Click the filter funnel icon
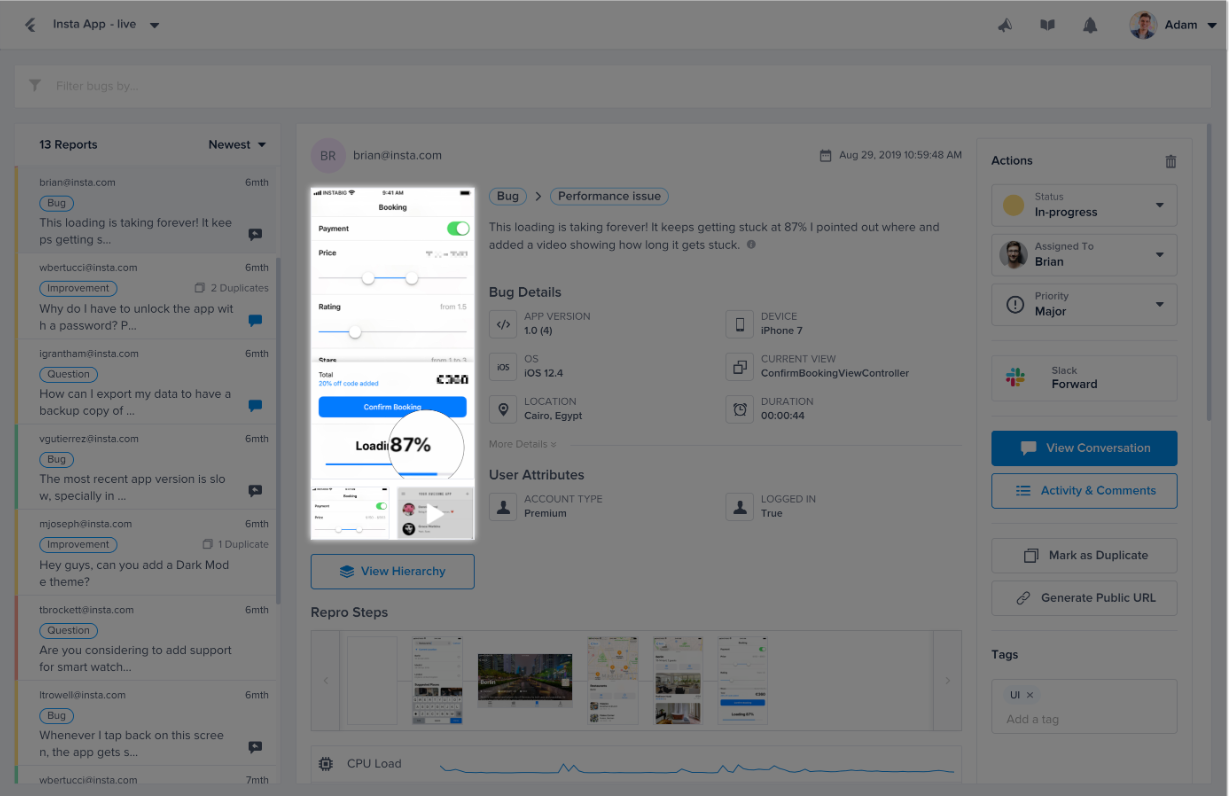Screen dimensions: 1232x796 pyautogui.click(x=35, y=86)
